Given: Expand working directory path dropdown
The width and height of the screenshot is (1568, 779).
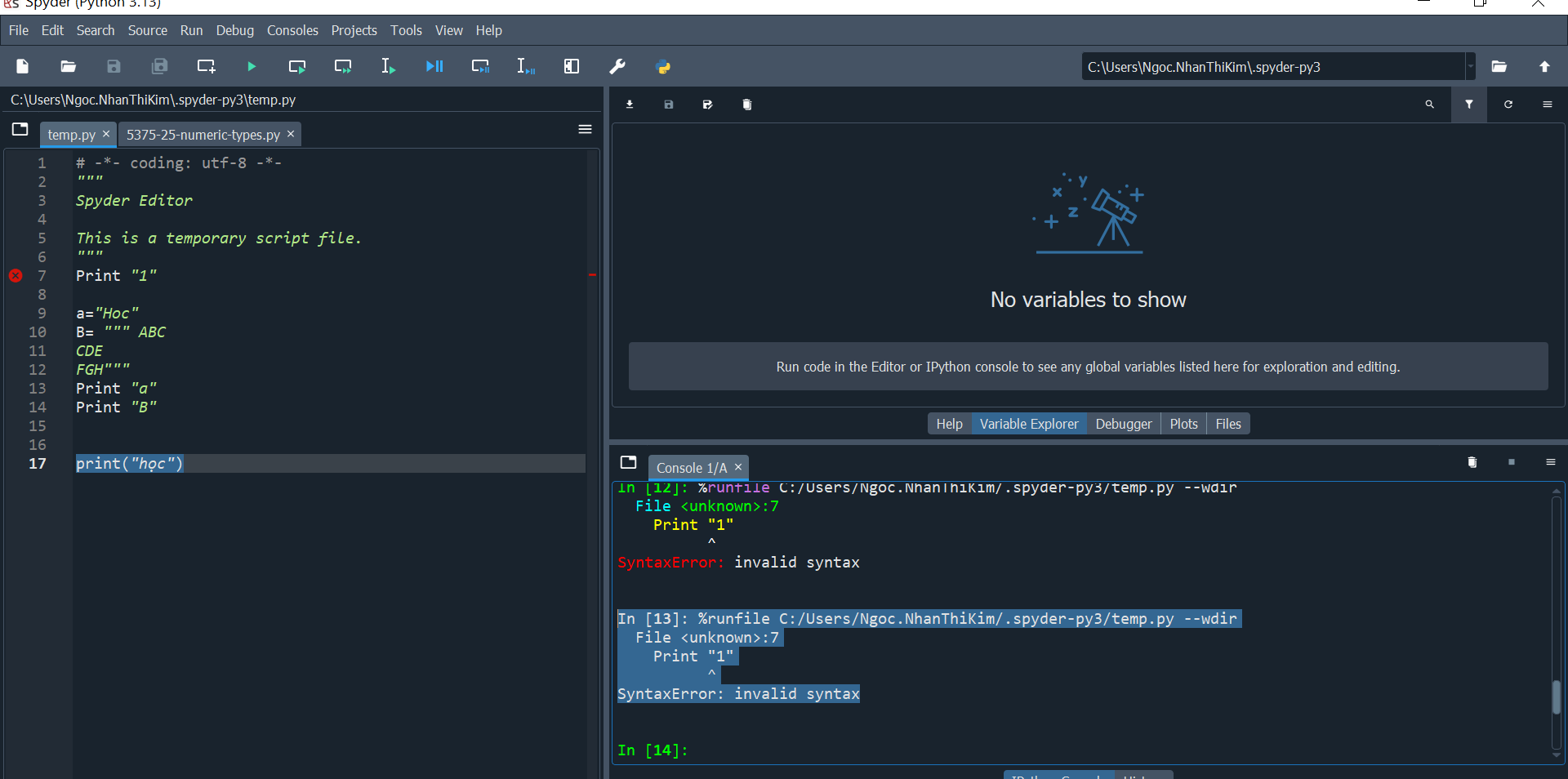Looking at the screenshot, I should [x=1470, y=66].
